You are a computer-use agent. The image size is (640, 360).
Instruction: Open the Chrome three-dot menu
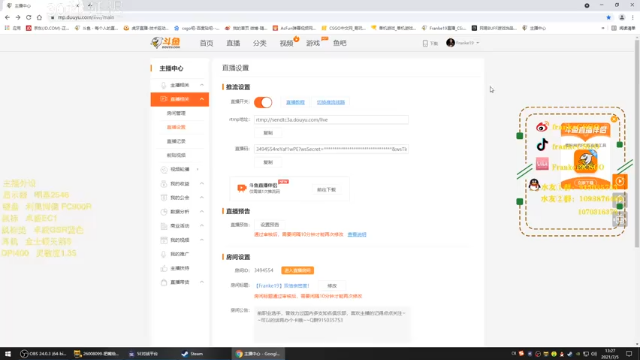[x=633, y=18]
